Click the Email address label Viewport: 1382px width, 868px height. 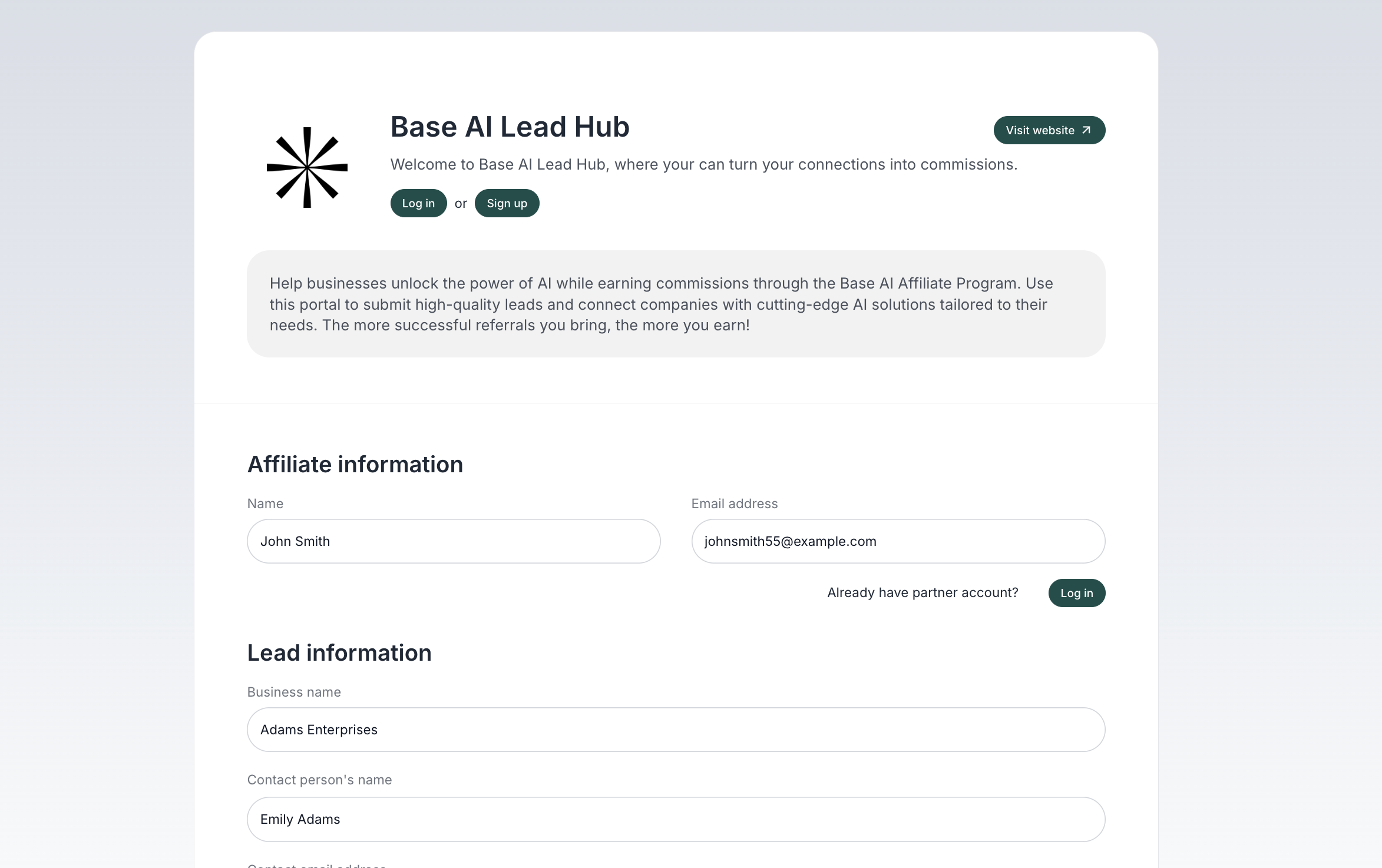click(734, 503)
